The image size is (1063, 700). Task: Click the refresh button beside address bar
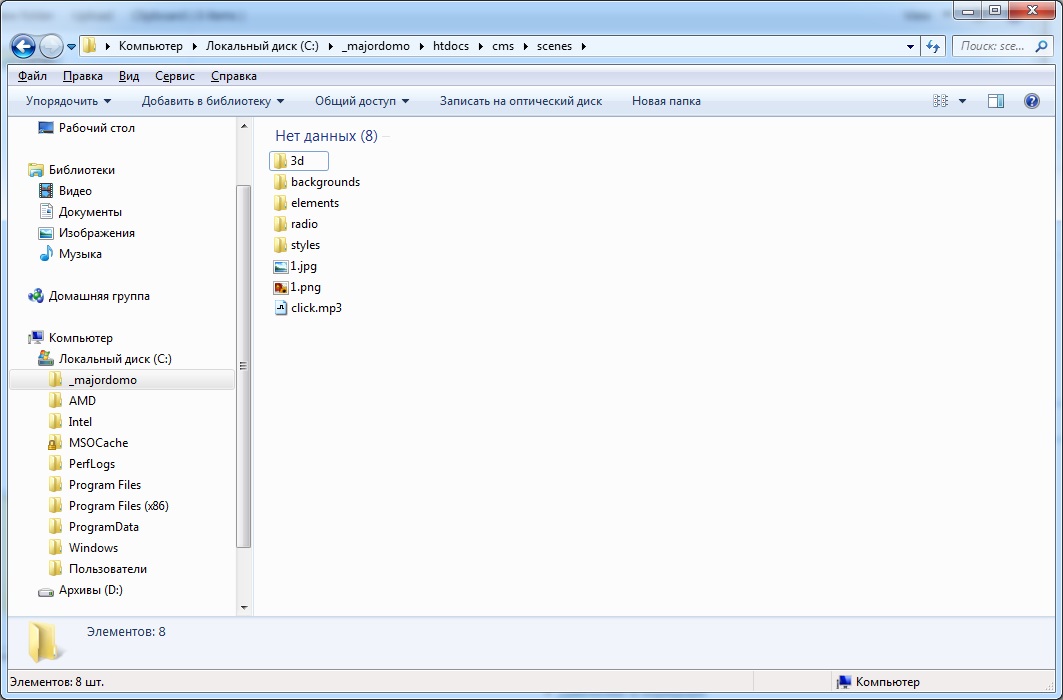click(933, 46)
